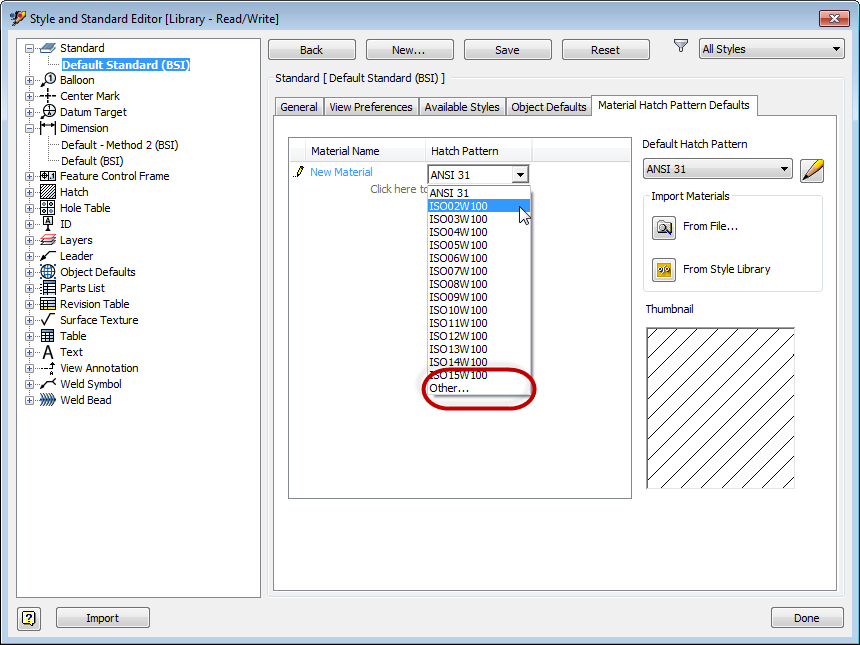Click the From Style Library icon
Screen dimensions: 860x645
pyautogui.click(x=663, y=270)
